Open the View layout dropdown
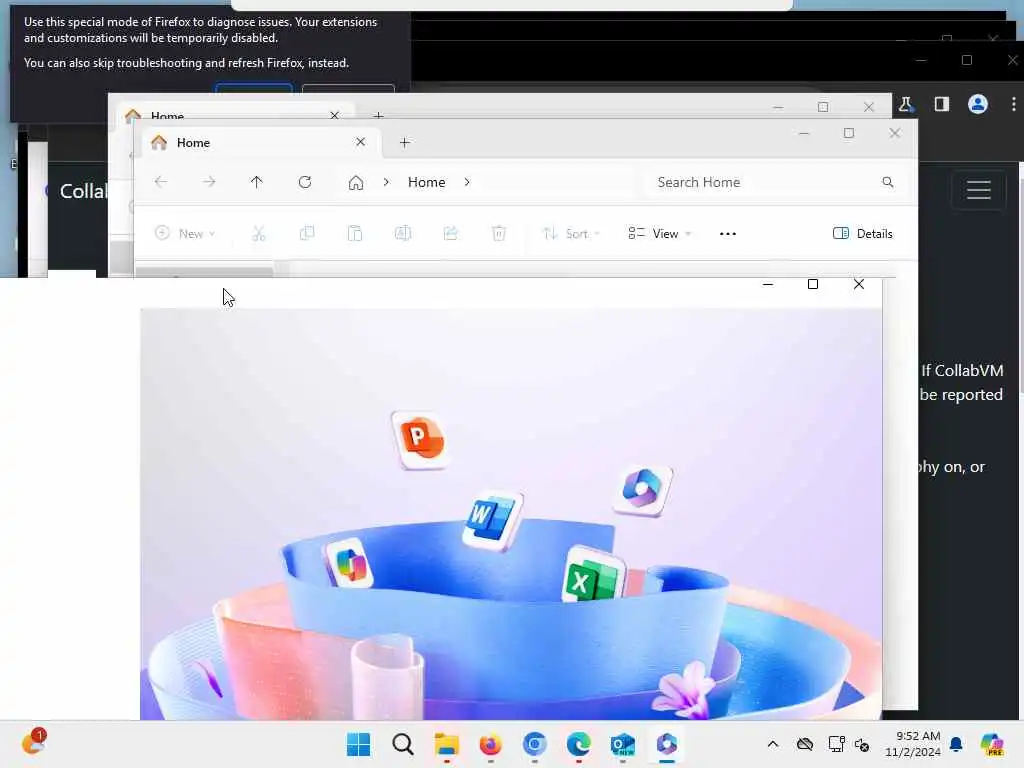The image size is (1024, 768). coord(659,233)
